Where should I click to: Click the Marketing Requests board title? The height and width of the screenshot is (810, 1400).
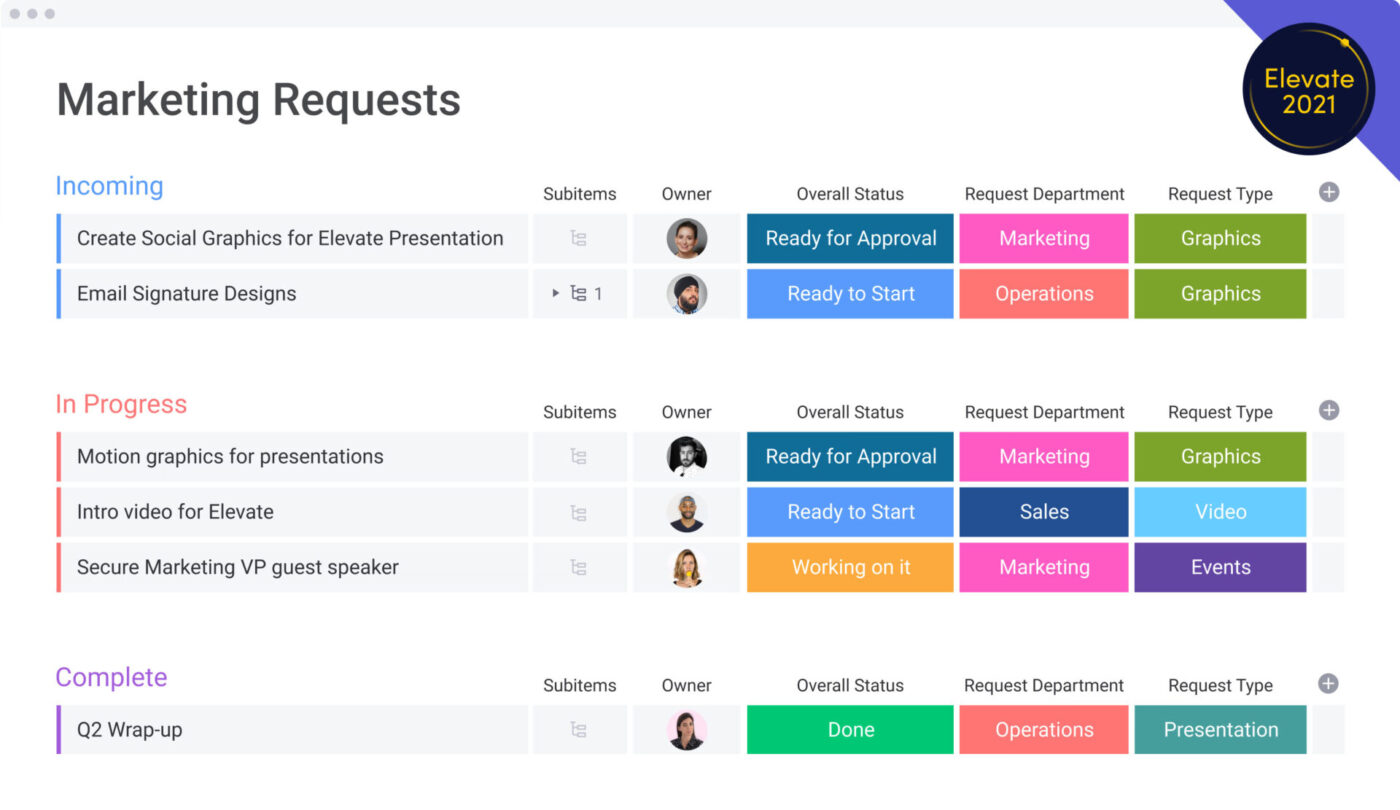point(258,99)
